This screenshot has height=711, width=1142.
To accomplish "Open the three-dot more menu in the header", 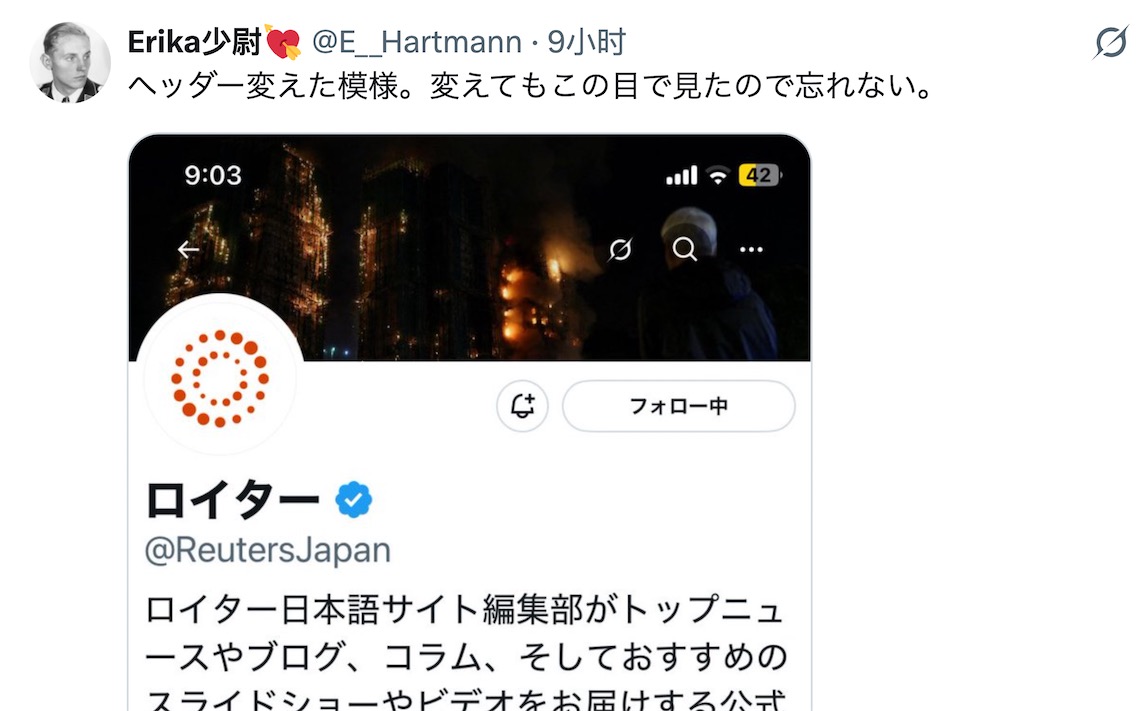I will [x=751, y=249].
